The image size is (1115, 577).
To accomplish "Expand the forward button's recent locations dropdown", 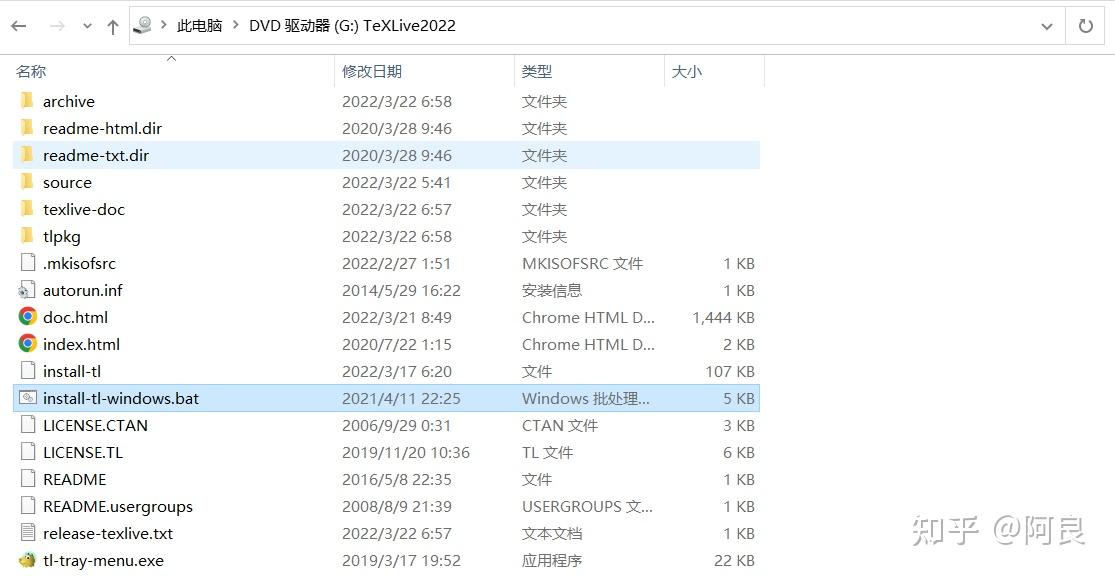I will (x=88, y=25).
